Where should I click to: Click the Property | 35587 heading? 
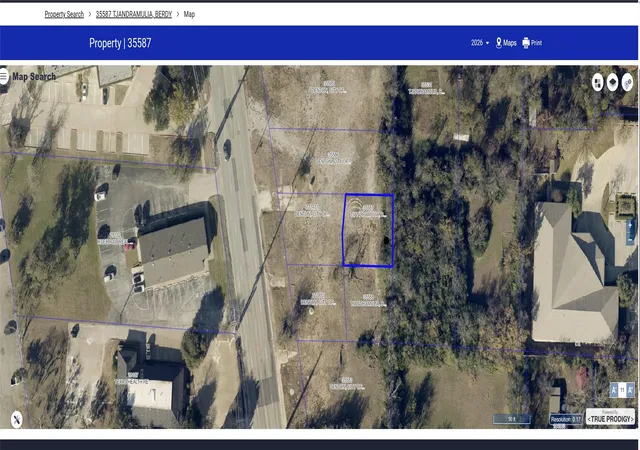[120, 43]
